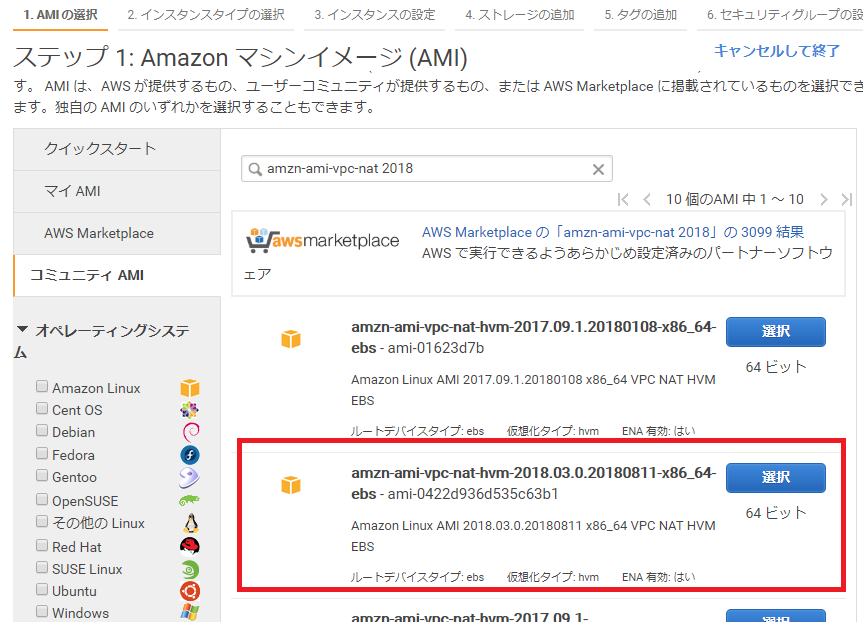863x622 pixels.
Task: Toggle the Debian filter checkbox
Action: pos(42,430)
